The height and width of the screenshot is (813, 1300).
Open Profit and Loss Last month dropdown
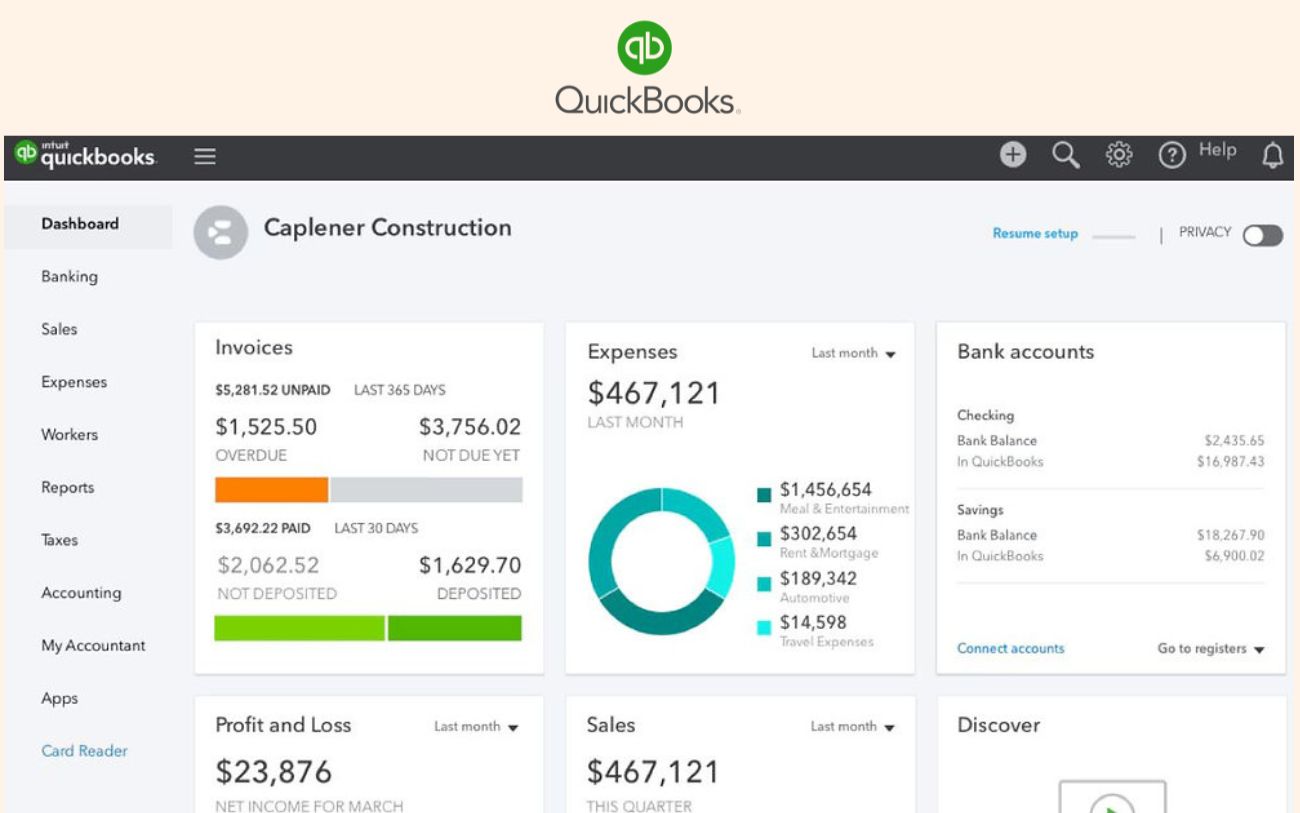pyautogui.click(x=476, y=727)
